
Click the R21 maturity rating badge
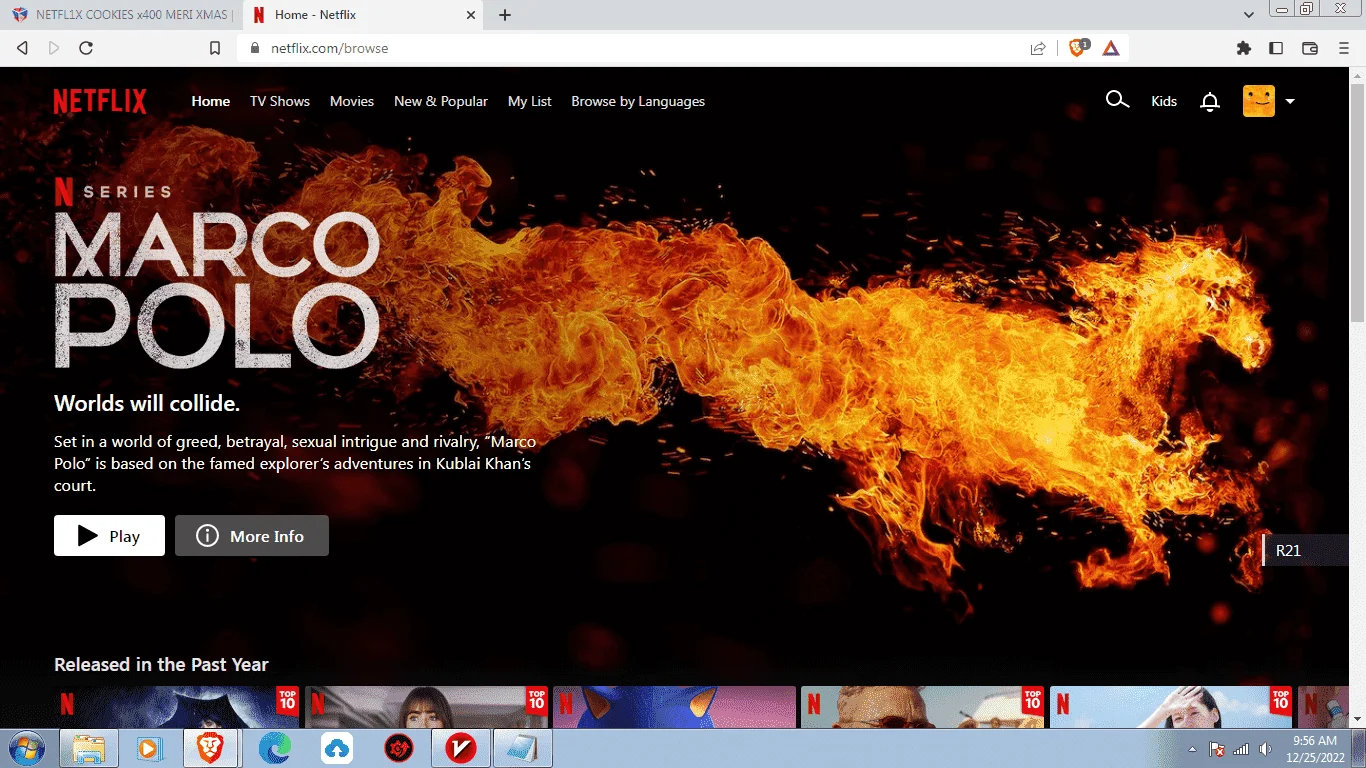tap(1307, 550)
